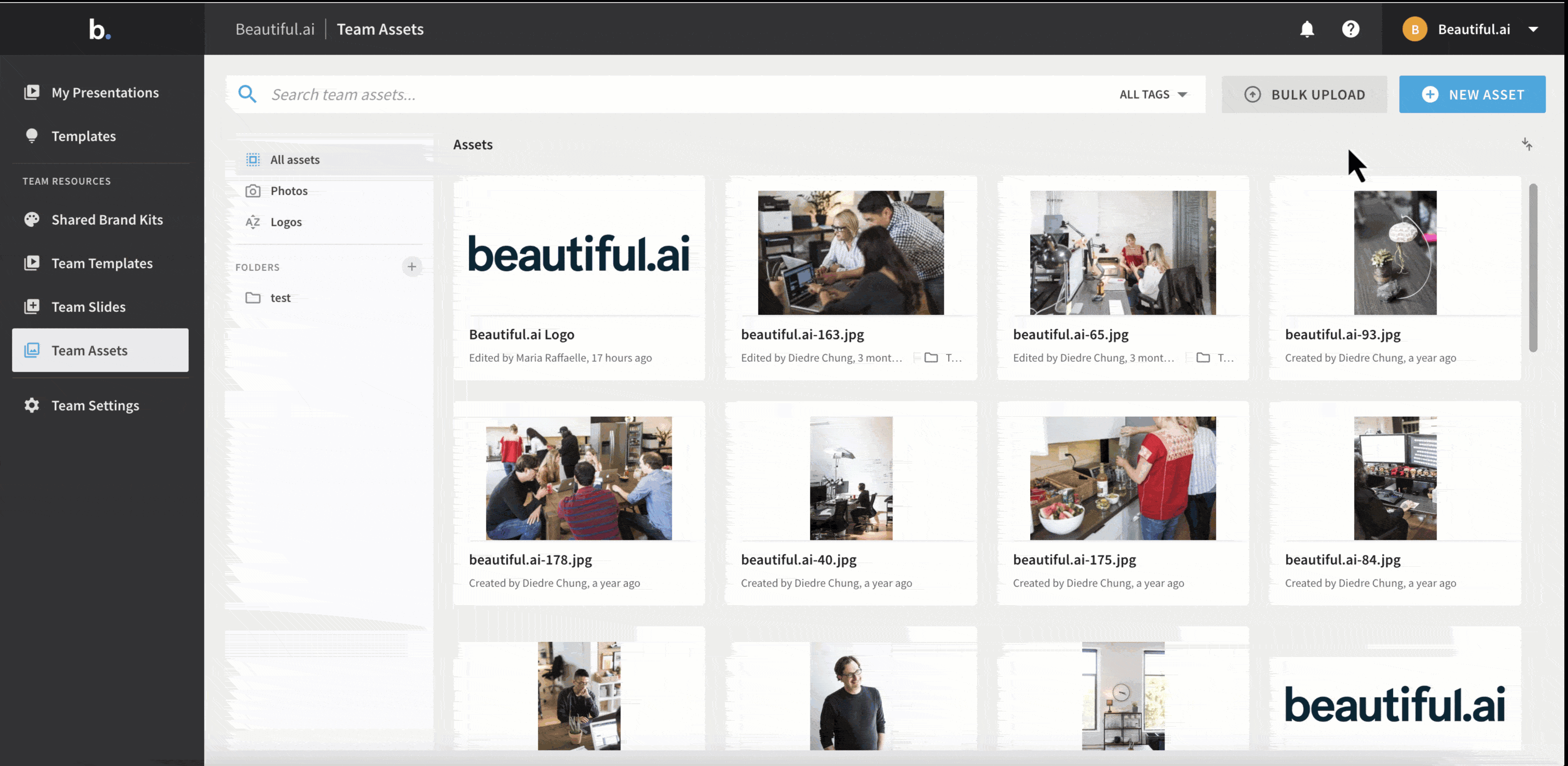
Task: Open beautiful.ai-84.jpg thumbnail
Action: (x=1395, y=478)
